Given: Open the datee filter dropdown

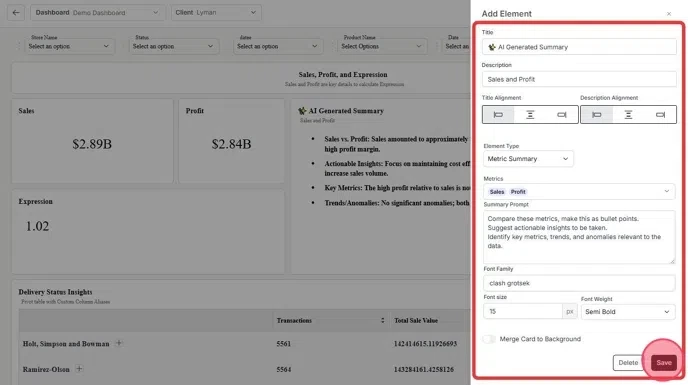Looking at the screenshot, I should (x=278, y=46).
